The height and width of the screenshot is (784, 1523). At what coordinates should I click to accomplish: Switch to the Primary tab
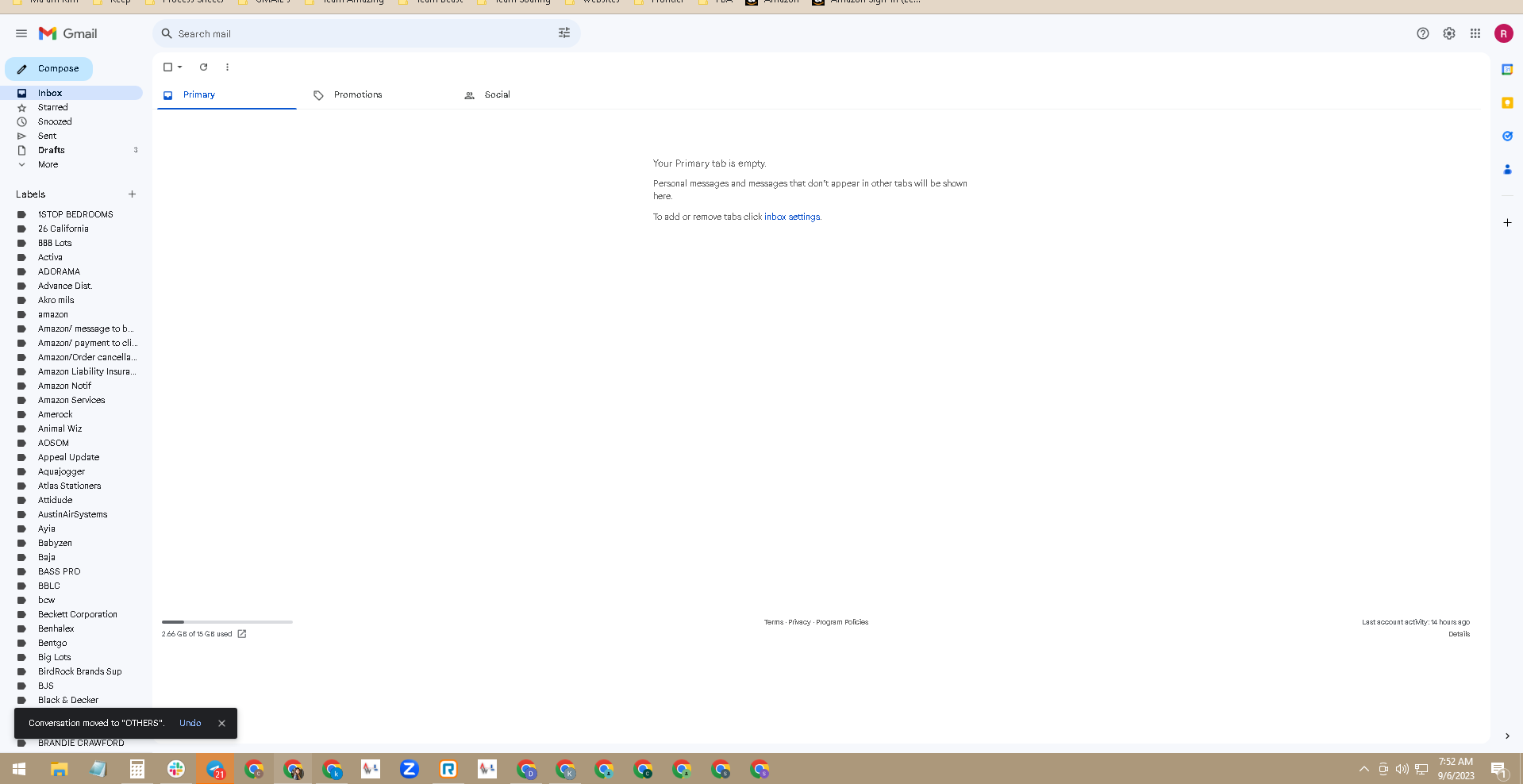(227, 95)
